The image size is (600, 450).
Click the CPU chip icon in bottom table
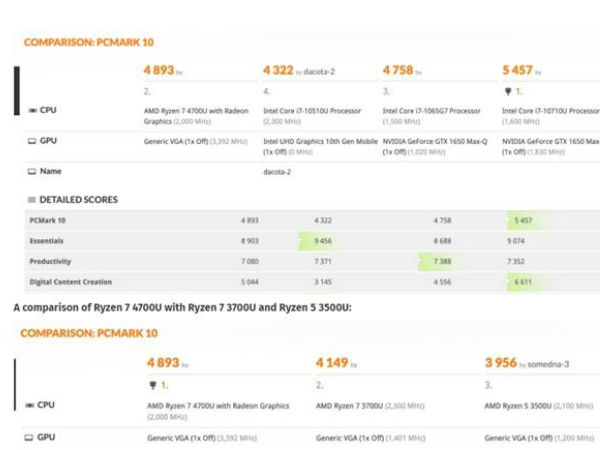[29, 405]
